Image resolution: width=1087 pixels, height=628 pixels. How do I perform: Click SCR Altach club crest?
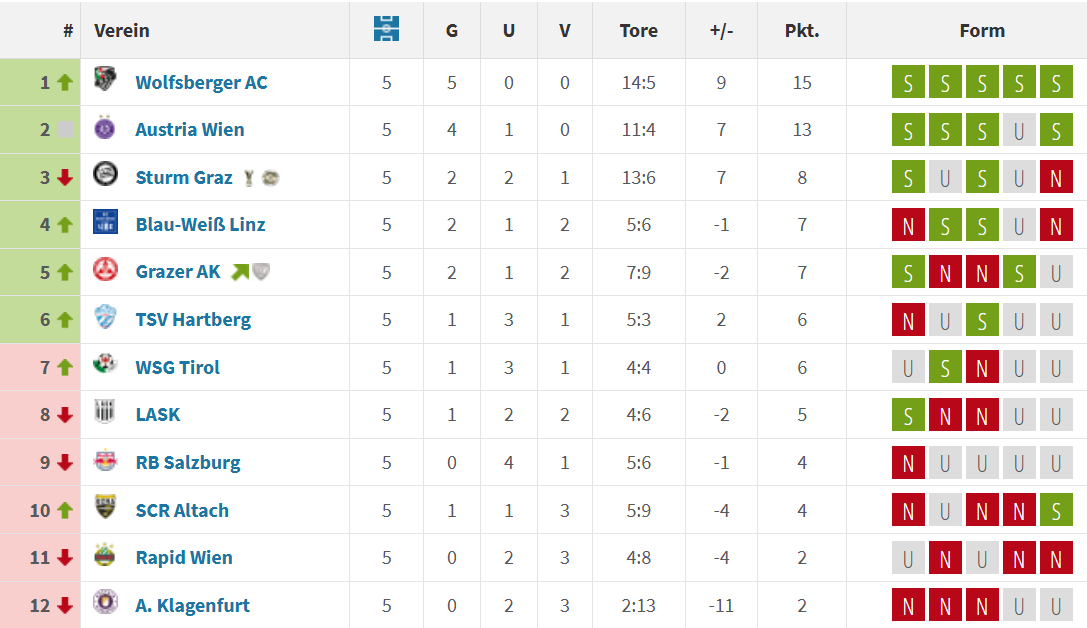pyautogui.click(x=105, y=507)
